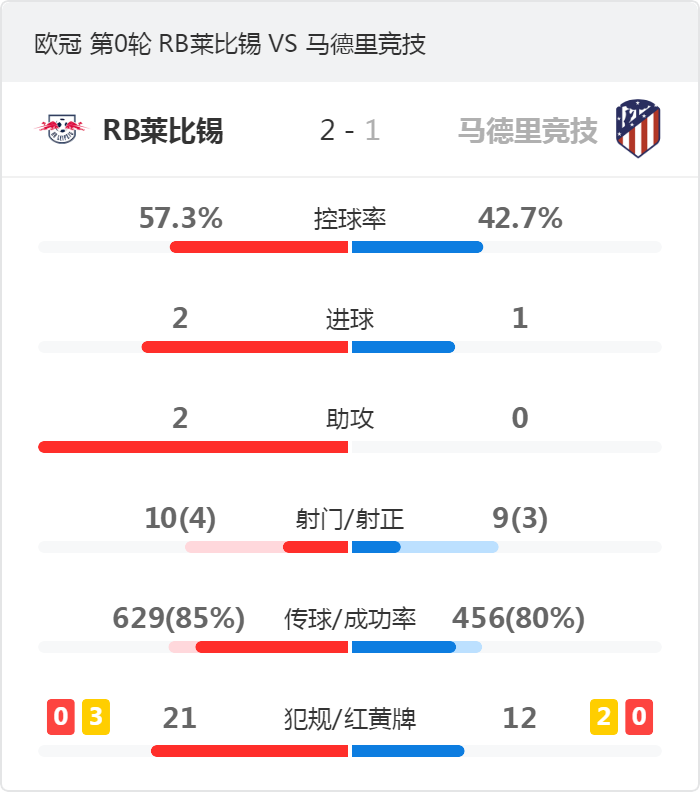Click Atletico's yellow card badge showing 2
This screenshot has height=792, width=700.
pyautogui.click(x=604, y=717)
